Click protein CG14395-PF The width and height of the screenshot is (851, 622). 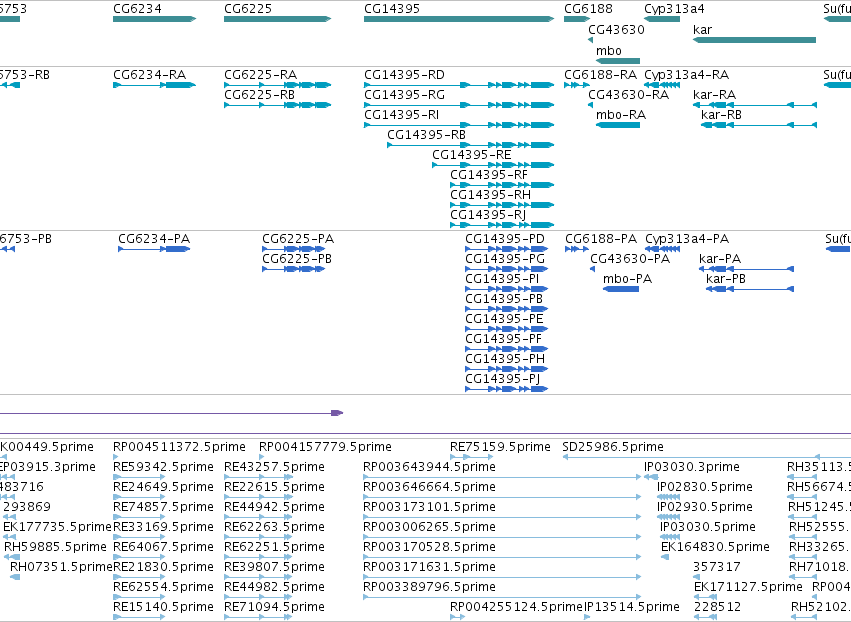[504, 339]
